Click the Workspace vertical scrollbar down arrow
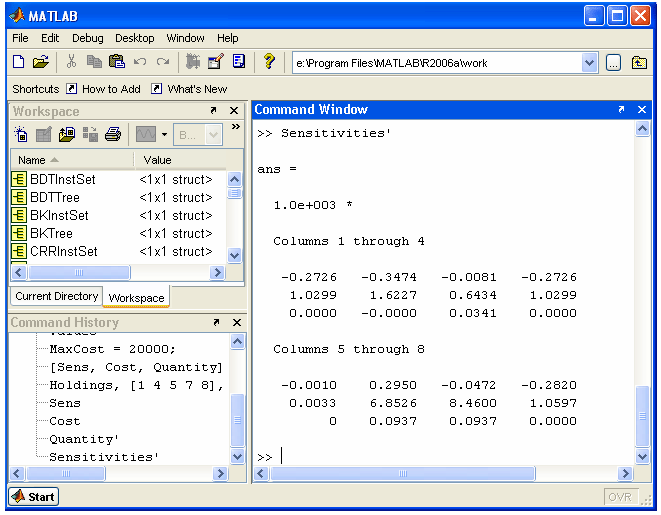 [x=234, y=255]
